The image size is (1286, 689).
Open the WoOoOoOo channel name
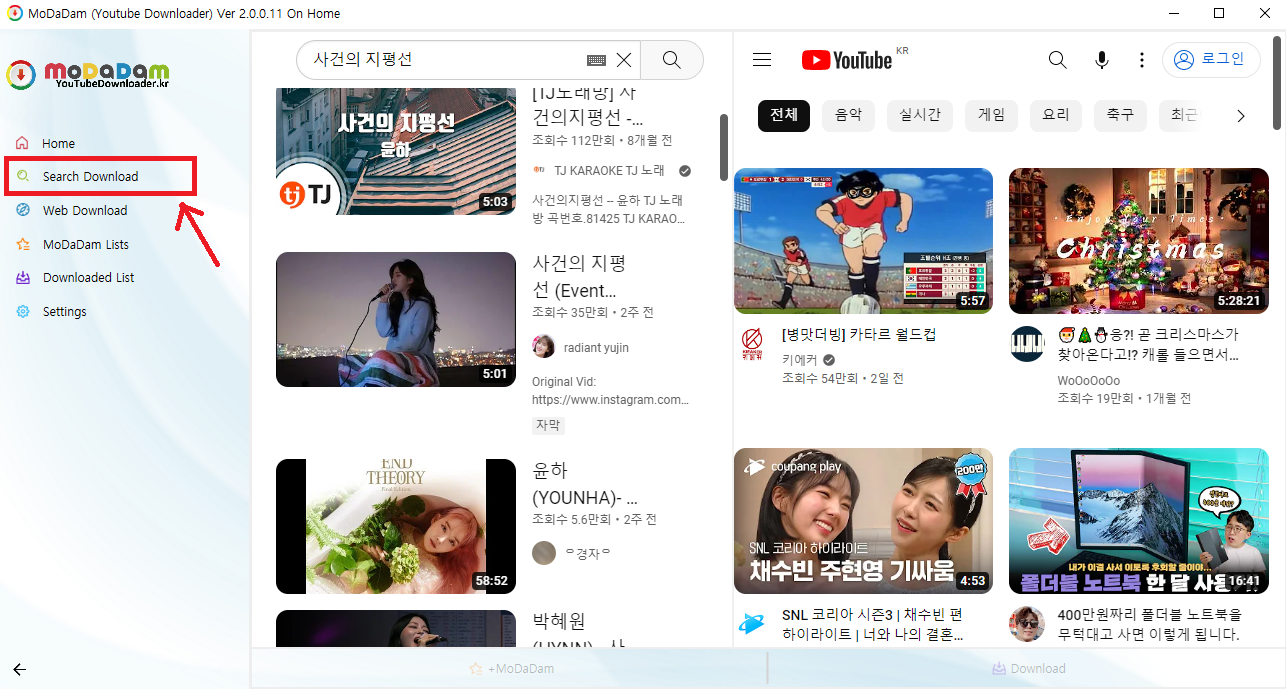(x=1089, y=380)
